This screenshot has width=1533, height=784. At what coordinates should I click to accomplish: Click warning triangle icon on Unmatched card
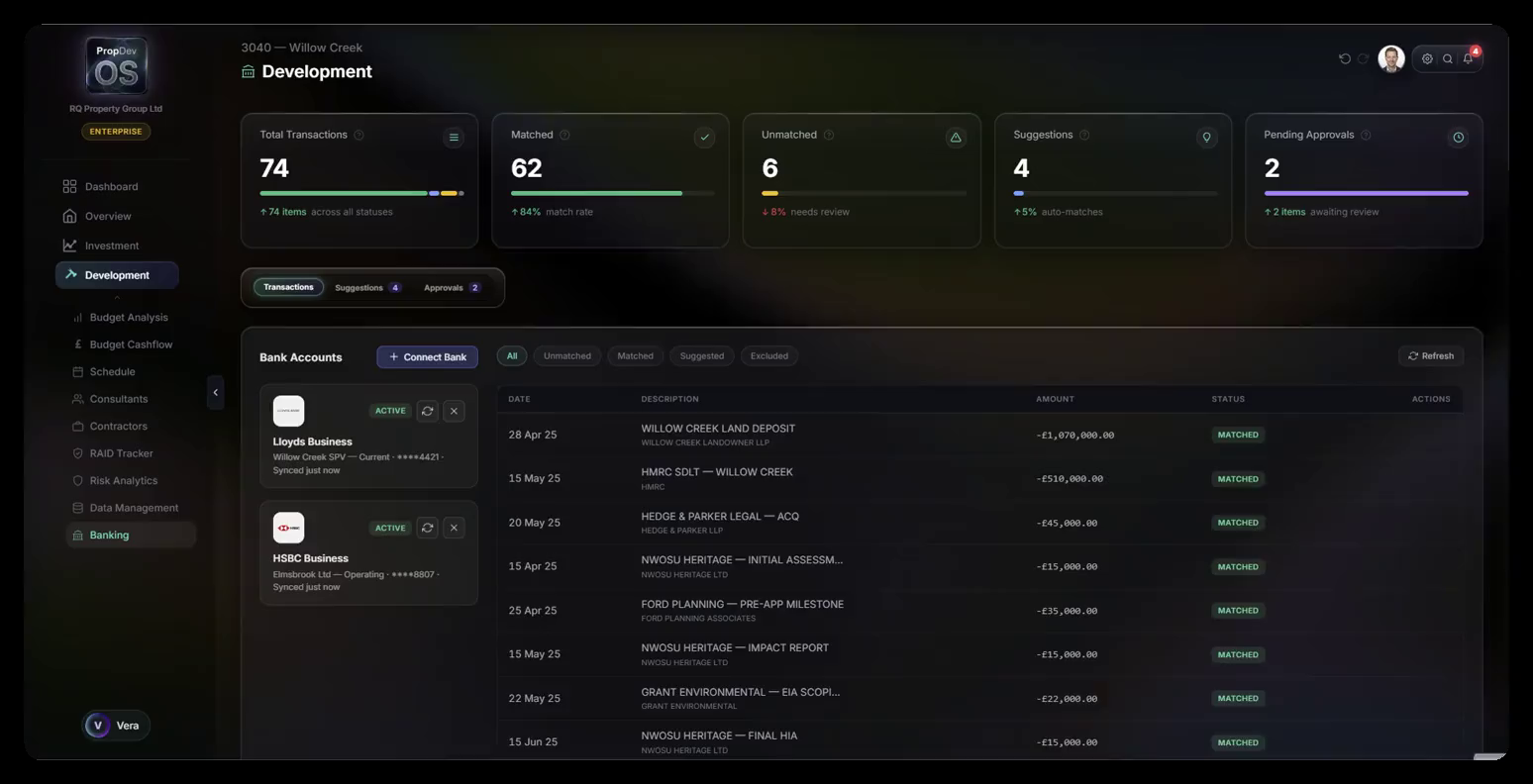point(956,138)
